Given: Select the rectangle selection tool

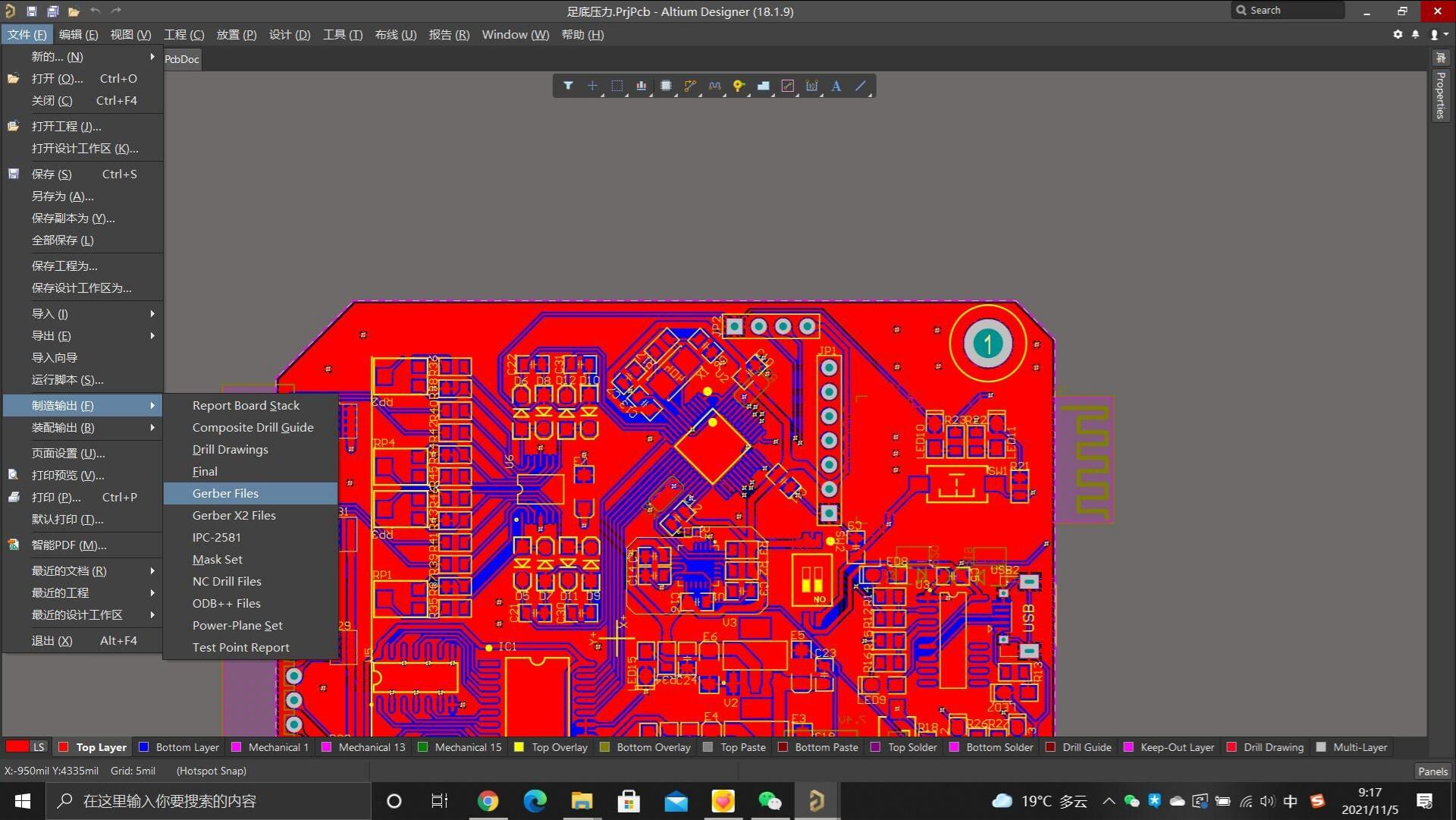Looking at the screenshot, I should (x=617, y=86).
